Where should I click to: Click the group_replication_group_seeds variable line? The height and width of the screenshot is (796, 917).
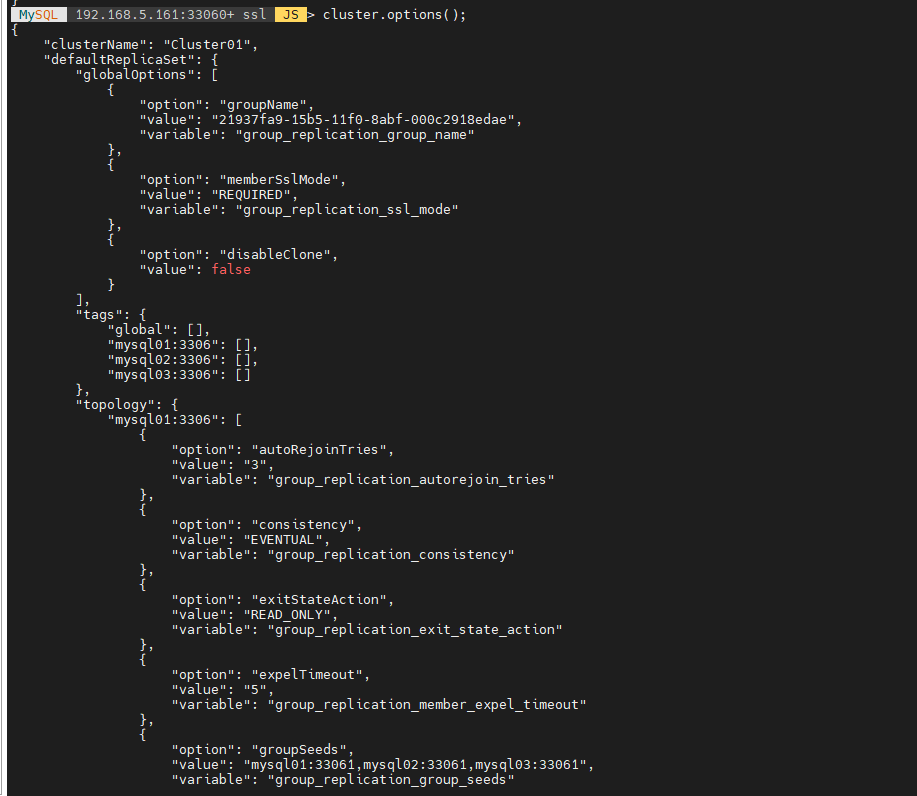point(343,780)
